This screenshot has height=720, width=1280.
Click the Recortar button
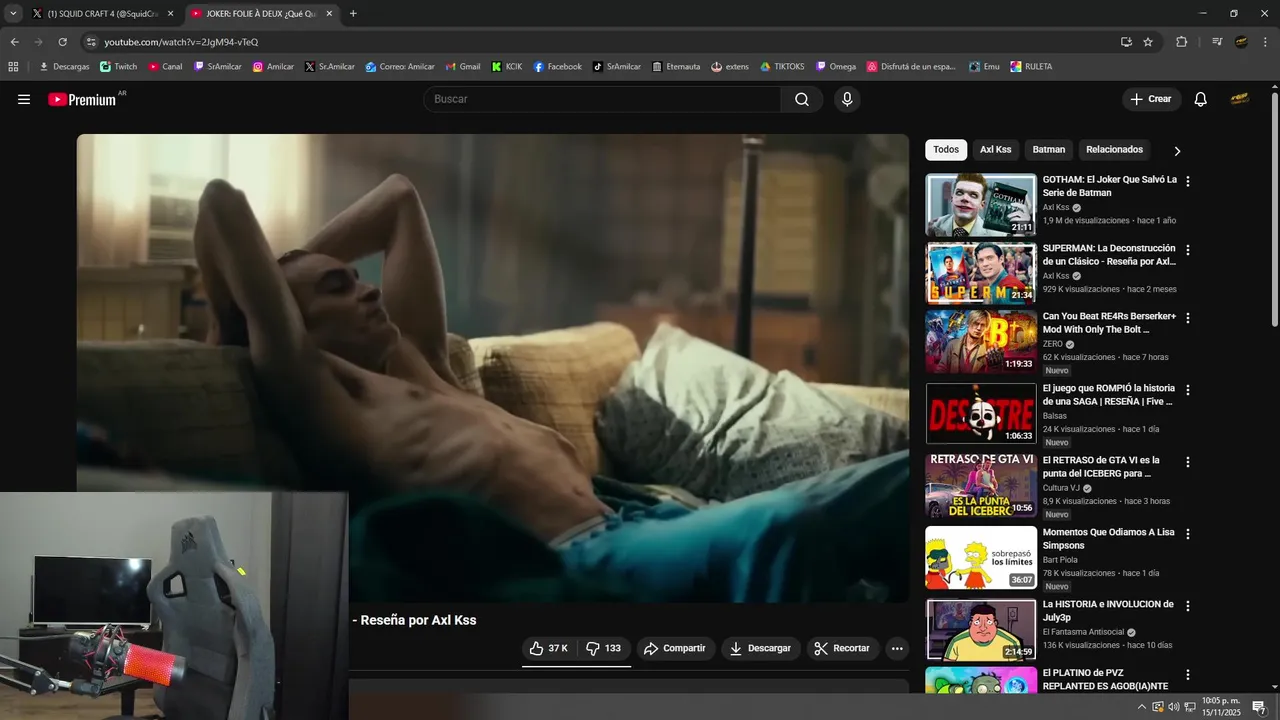click(x=842, y=648)
